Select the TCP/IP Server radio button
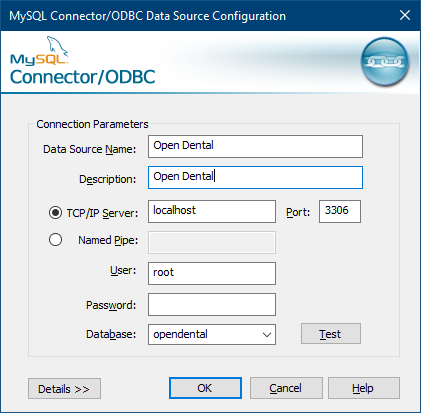421x413 pixels. 55,212
